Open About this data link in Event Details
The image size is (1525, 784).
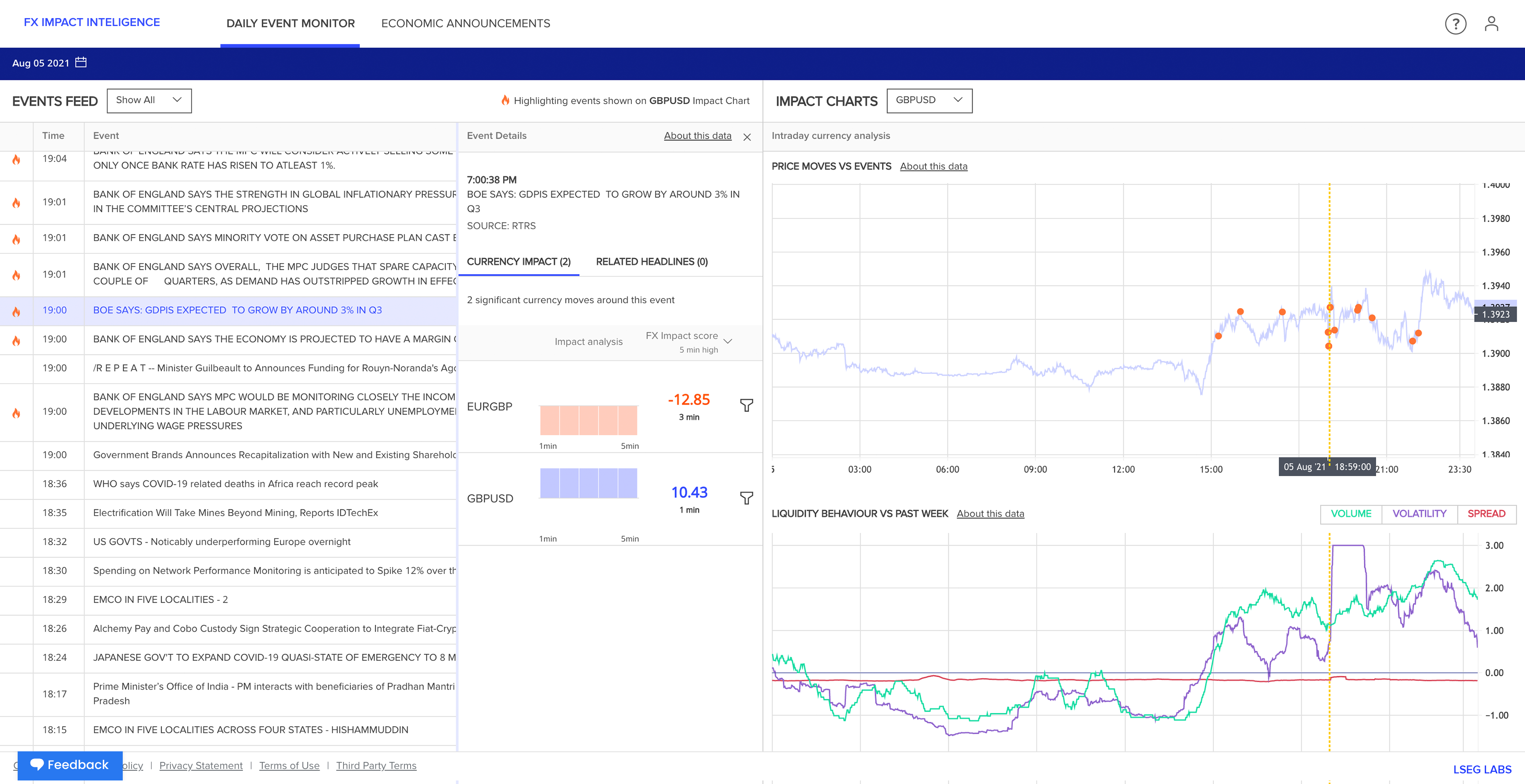698,136
